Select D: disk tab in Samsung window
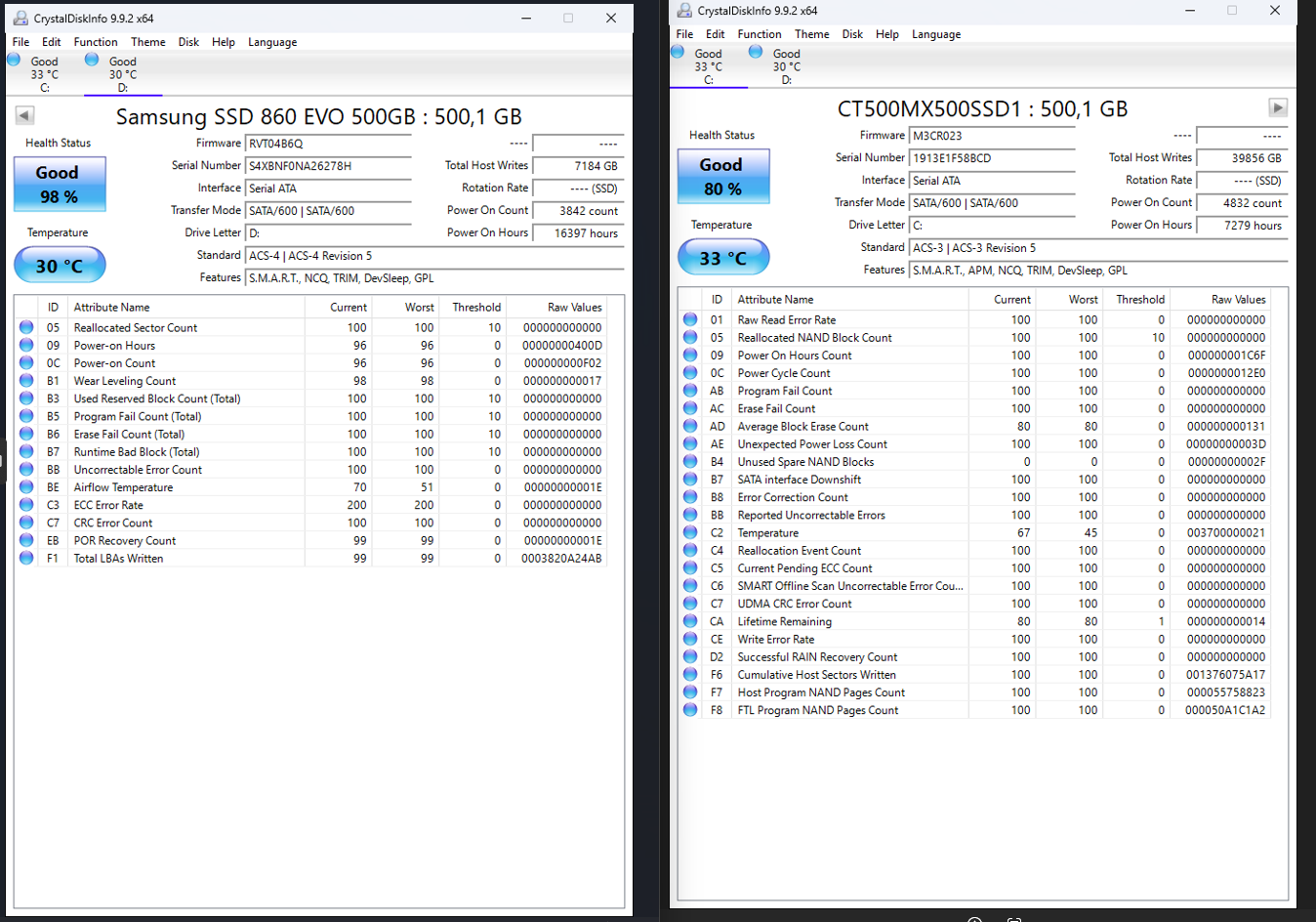 pyautogui.click(x=123, y=74)
